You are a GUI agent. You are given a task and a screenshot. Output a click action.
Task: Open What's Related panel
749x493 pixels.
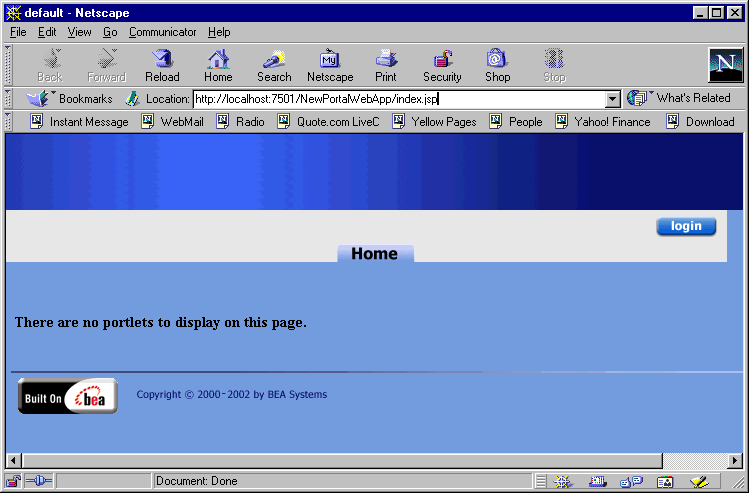pyautogui.click(x=679, y=98)
